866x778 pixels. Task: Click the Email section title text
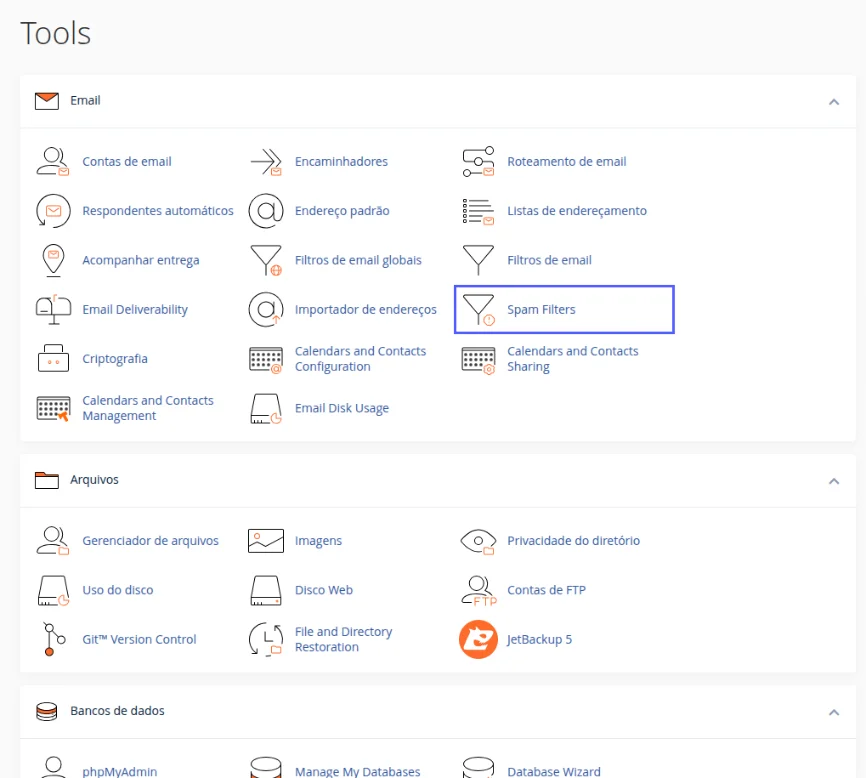85,100
